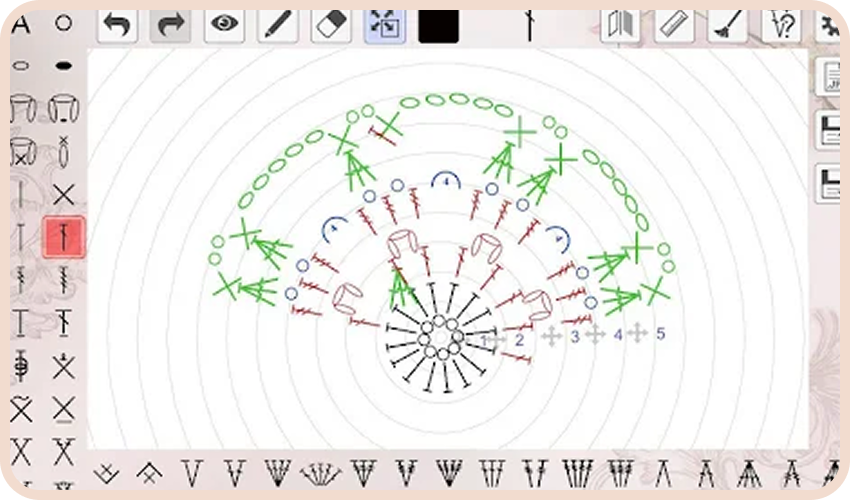Select the X with mark above it
Screen dimensions: 850x500
[63, 366]
